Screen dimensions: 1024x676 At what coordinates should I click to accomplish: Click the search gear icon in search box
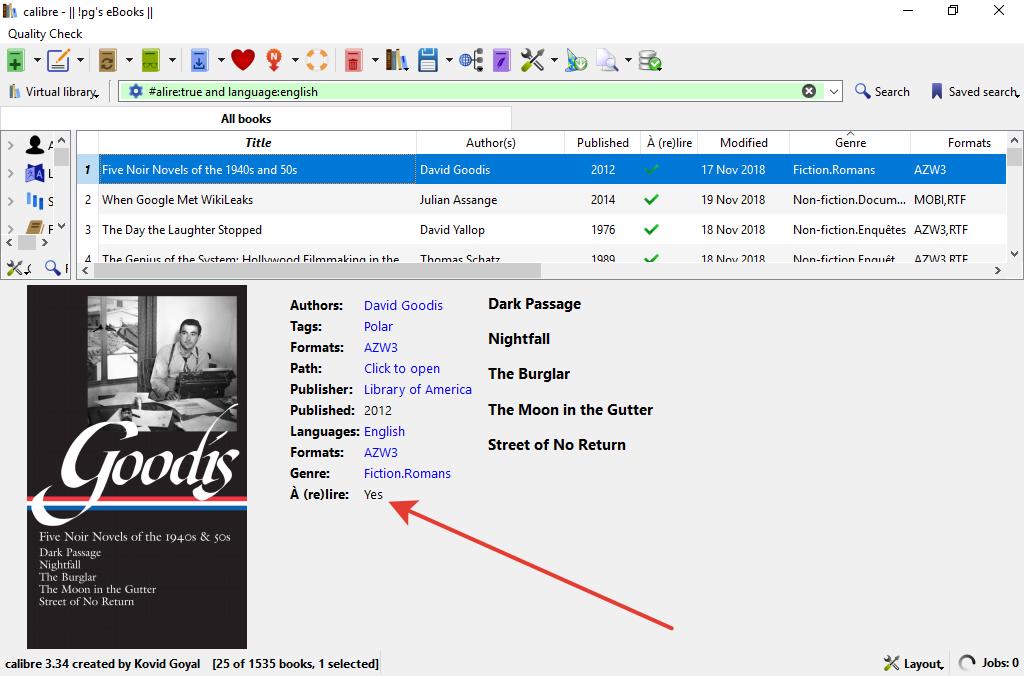click(x=135, y=91)
